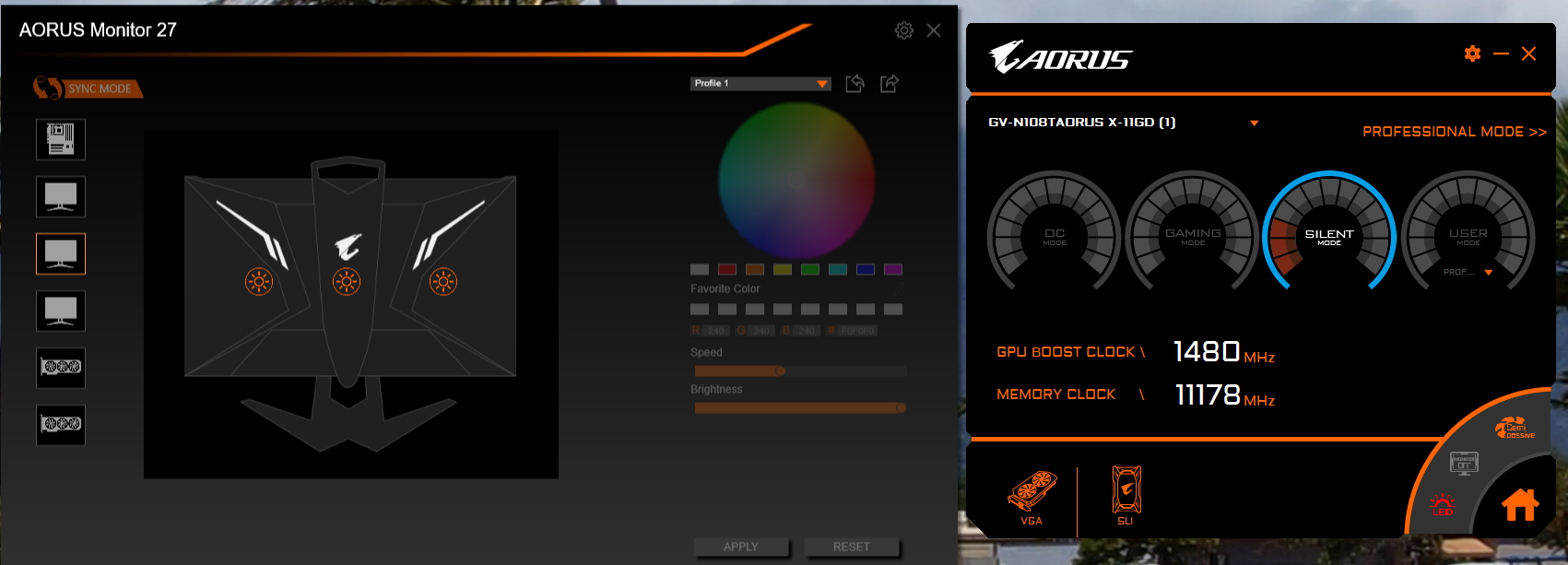Open the VGA tab icon
Image resolution: width=1568 pixels, height=565 pixels.
[1032, 499]
